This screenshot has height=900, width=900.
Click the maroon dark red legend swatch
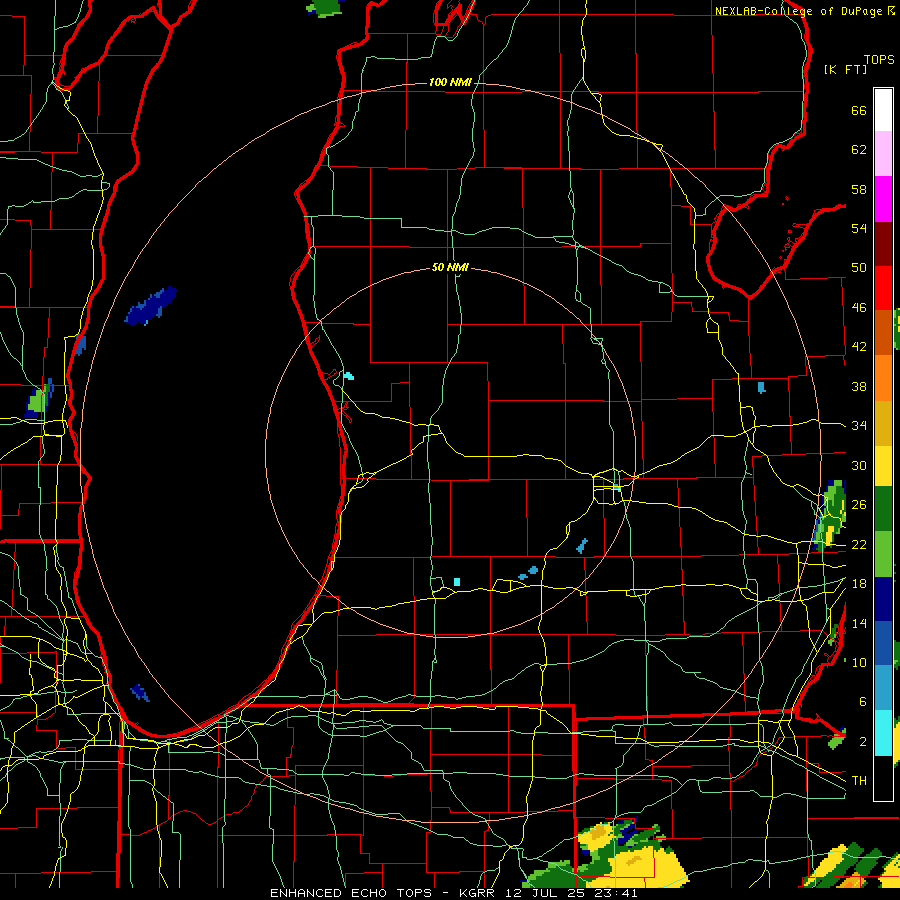coord(883,244)
